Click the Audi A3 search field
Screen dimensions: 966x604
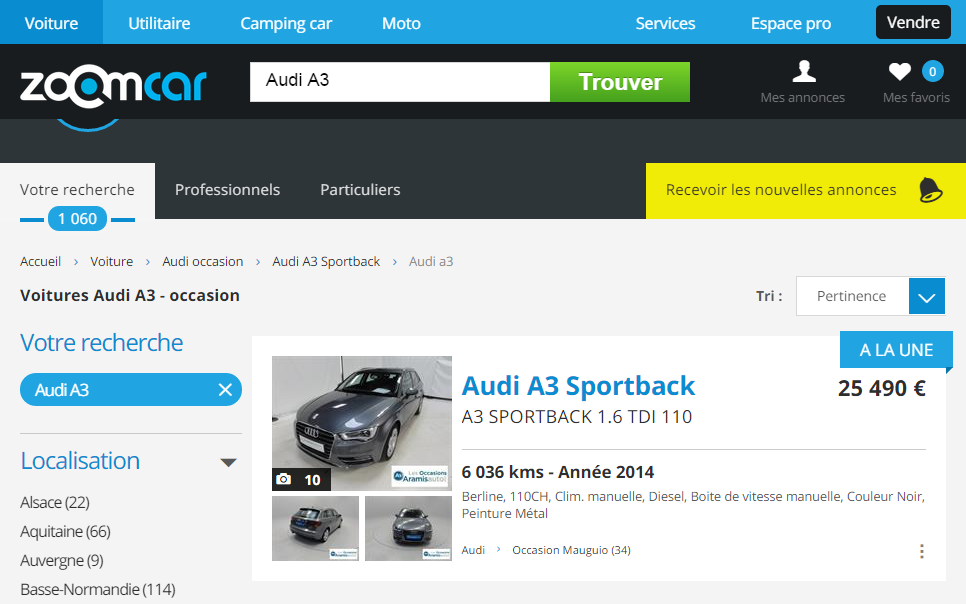point(400,82)
